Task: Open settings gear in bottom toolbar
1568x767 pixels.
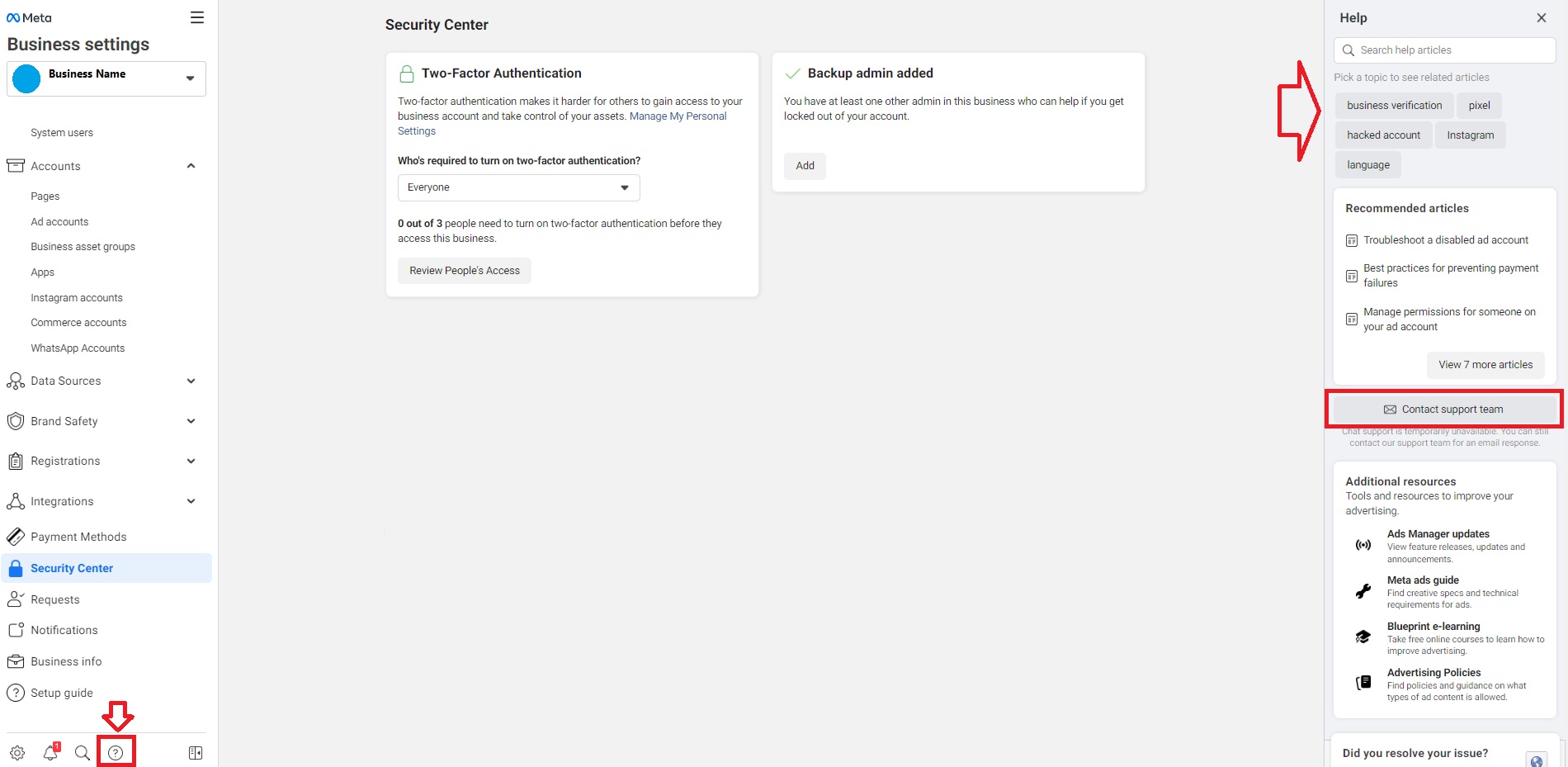Action: point(17,753)
